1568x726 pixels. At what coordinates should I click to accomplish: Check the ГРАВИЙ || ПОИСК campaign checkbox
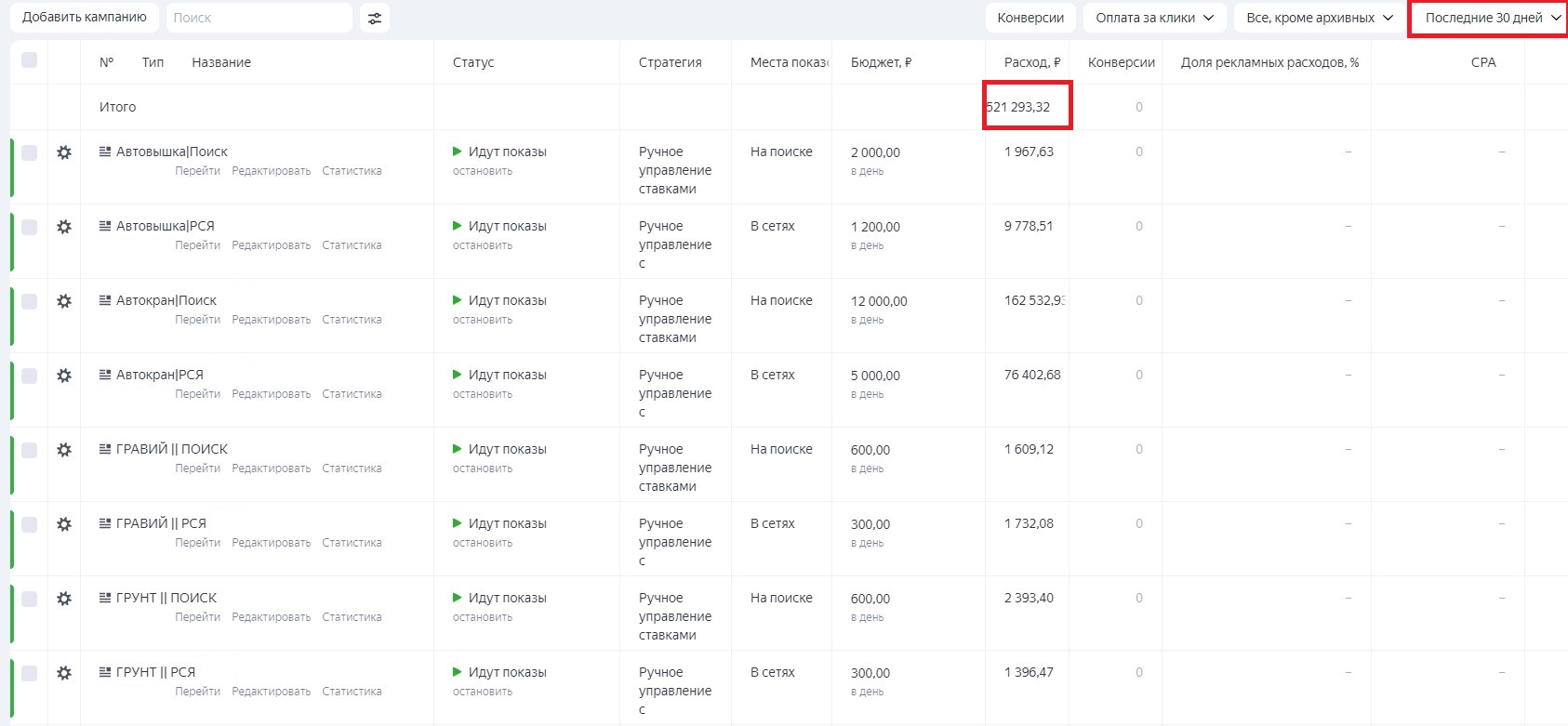tap(29, 450)
